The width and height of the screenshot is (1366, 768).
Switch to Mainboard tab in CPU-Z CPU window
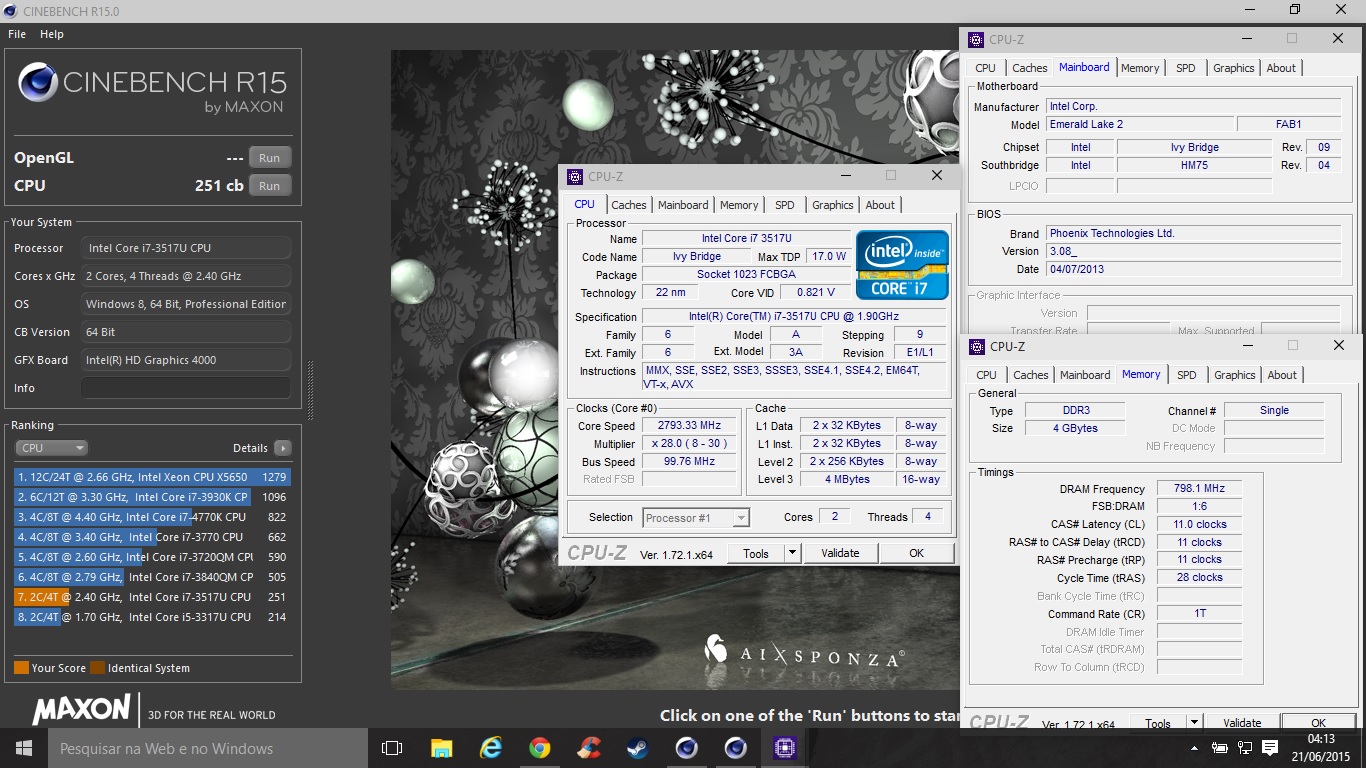click(x=683, y=205)
